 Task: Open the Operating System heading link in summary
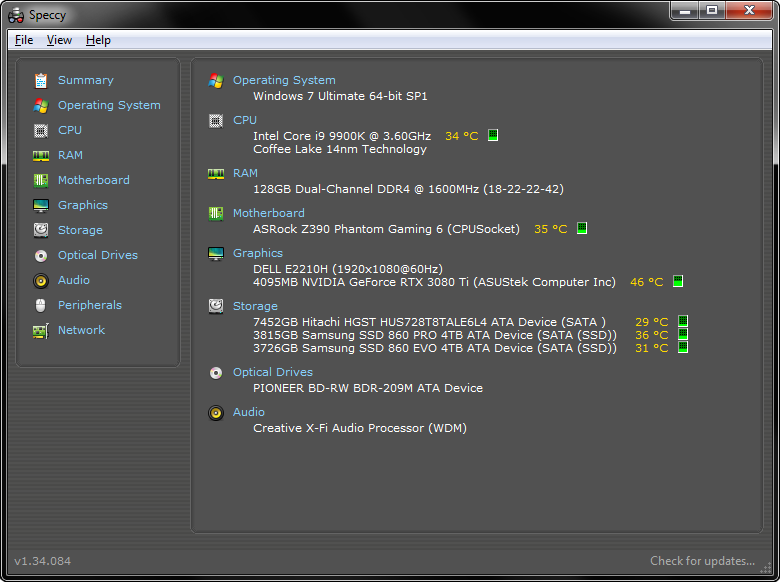[x=284, y=80]
